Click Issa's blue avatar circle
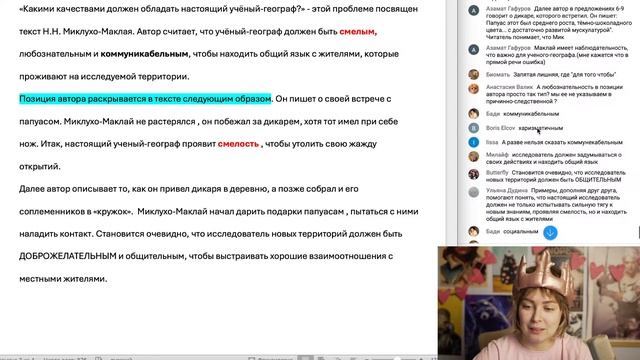640x360 pixels. tap(473, 142)
